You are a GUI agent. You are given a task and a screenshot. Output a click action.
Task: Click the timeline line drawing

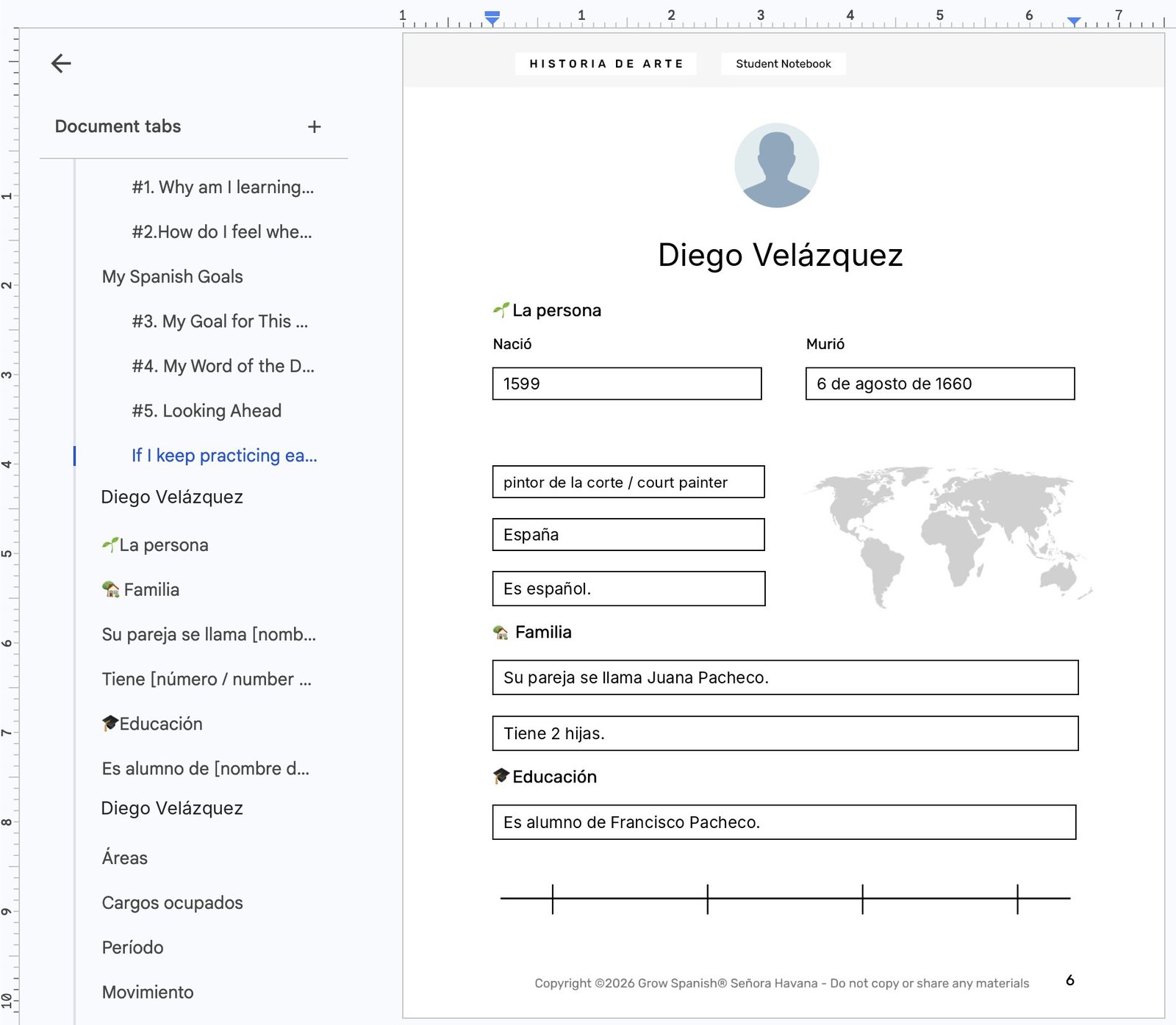coord(785,899)
